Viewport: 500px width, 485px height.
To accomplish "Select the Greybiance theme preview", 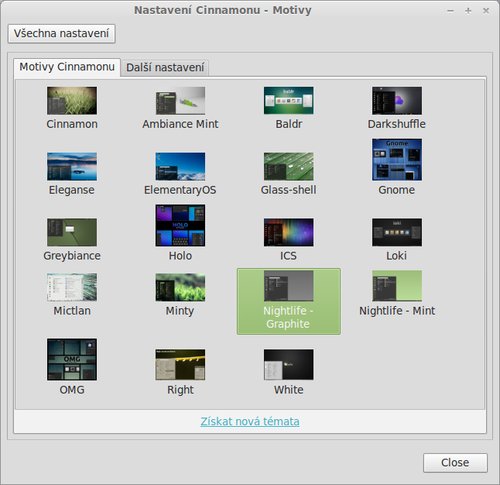I will tap(72, 232).
